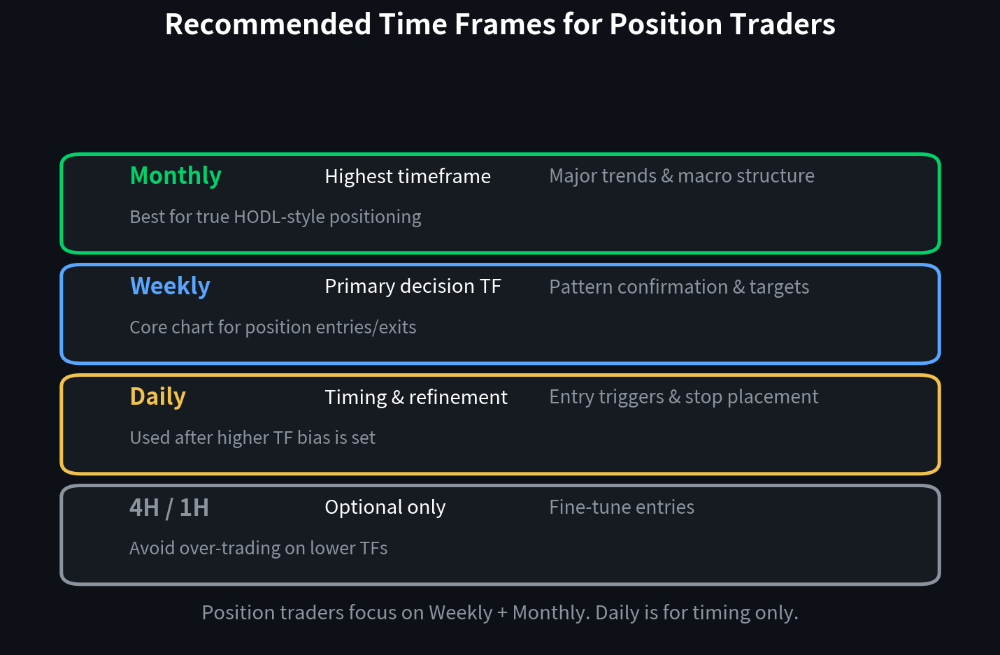Image resolution: width=1000 pixels, height=655 pixels.
Task: Click the footer sentence about Weekly + Monthly
Action: [500, 612]
